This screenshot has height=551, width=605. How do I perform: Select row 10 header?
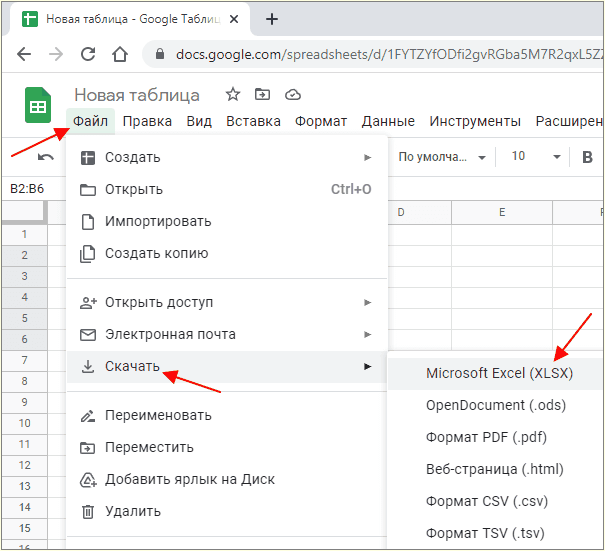24,424
